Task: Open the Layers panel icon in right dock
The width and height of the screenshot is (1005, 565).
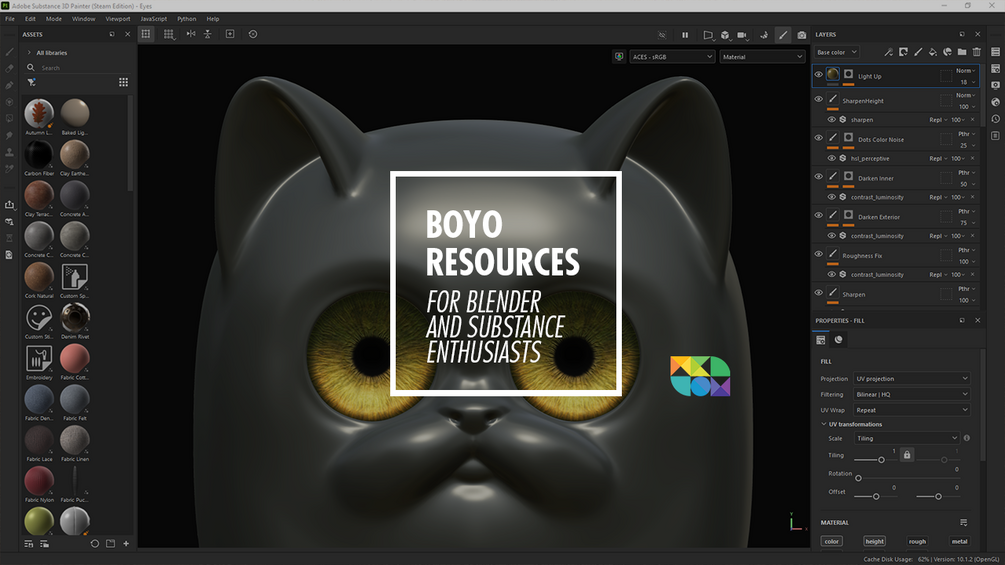Action: [x=995, y=52]
